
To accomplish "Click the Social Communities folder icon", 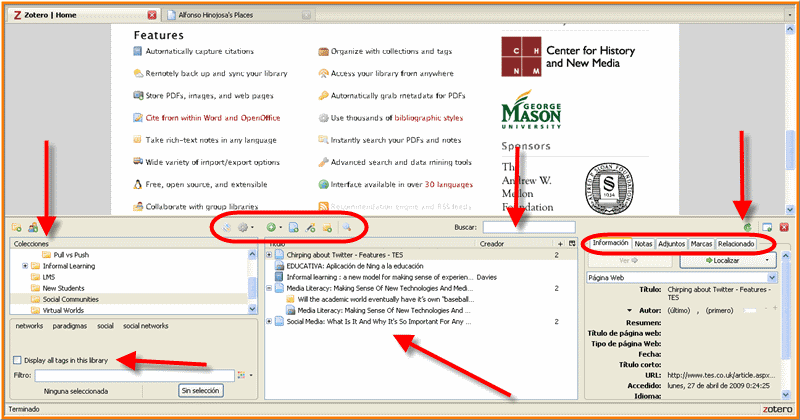I will [x=35, y=299].
